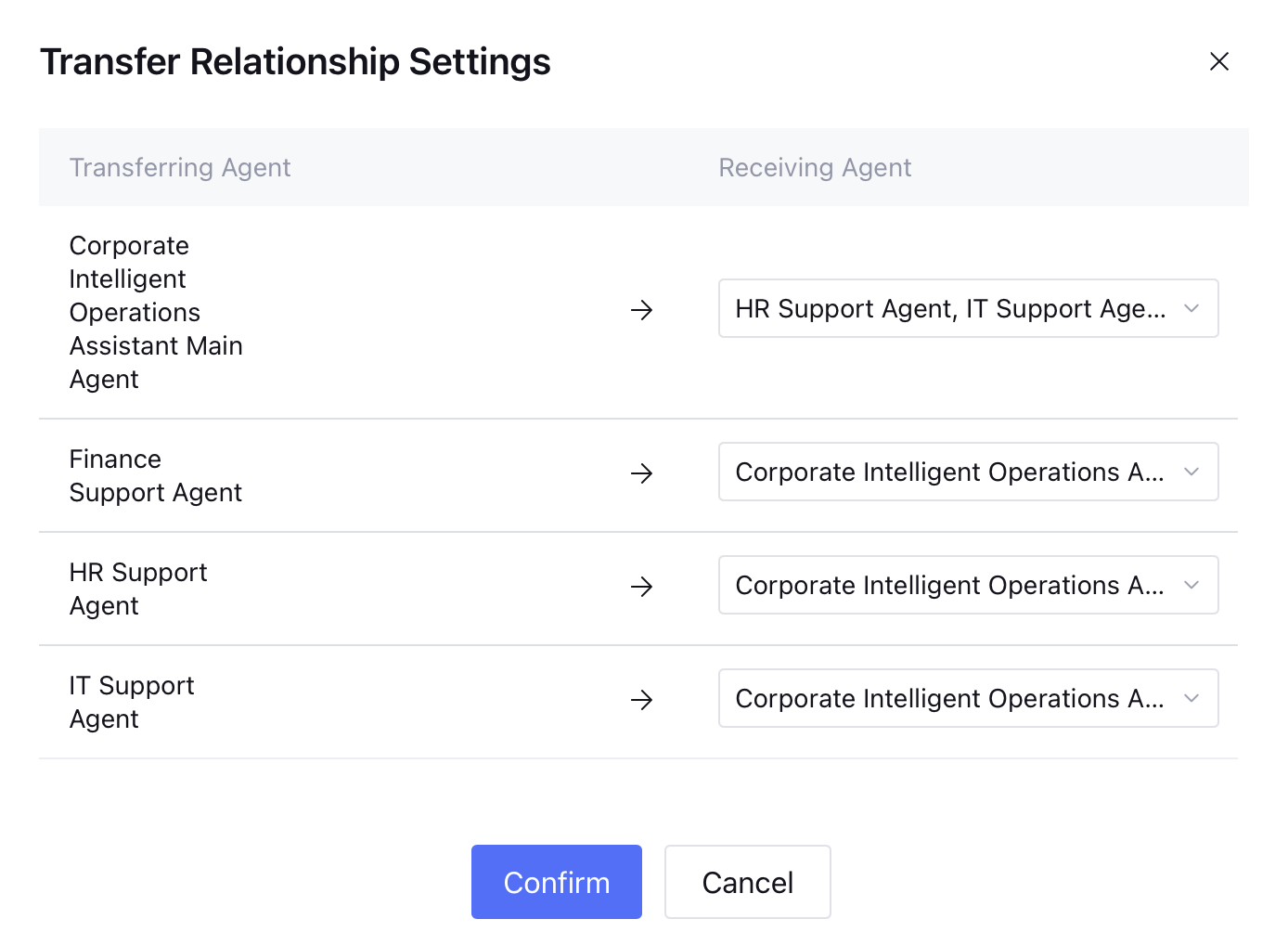This screenshot has height=945, width=1288.
Task: Click the chevron on IT Support Agent's receiving dropdown
Action: [x=1191, y=698]
